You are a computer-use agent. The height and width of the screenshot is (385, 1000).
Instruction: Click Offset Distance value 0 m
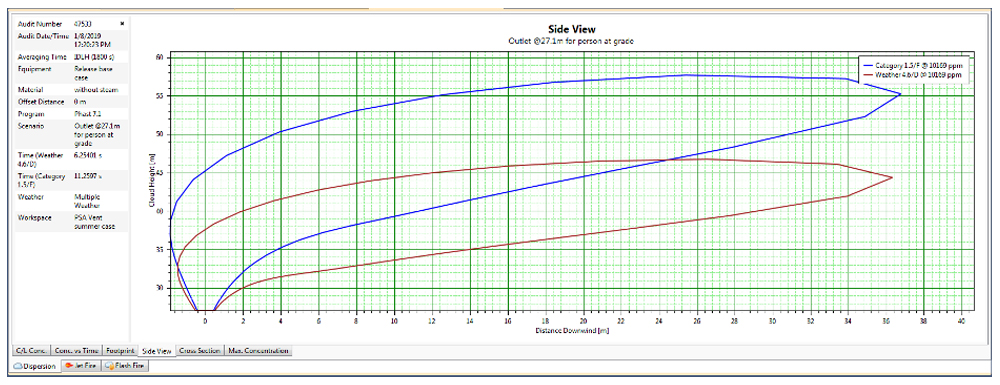(x=80, y=102)
